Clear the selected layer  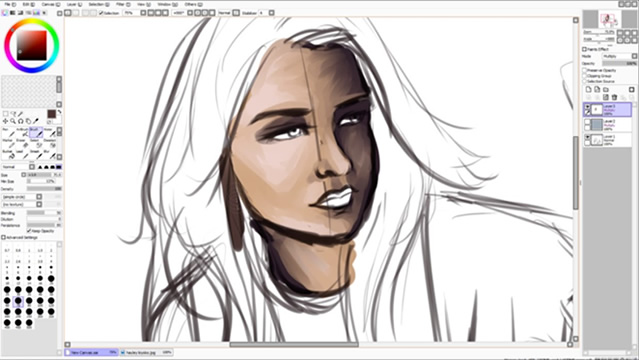(606, 97)
